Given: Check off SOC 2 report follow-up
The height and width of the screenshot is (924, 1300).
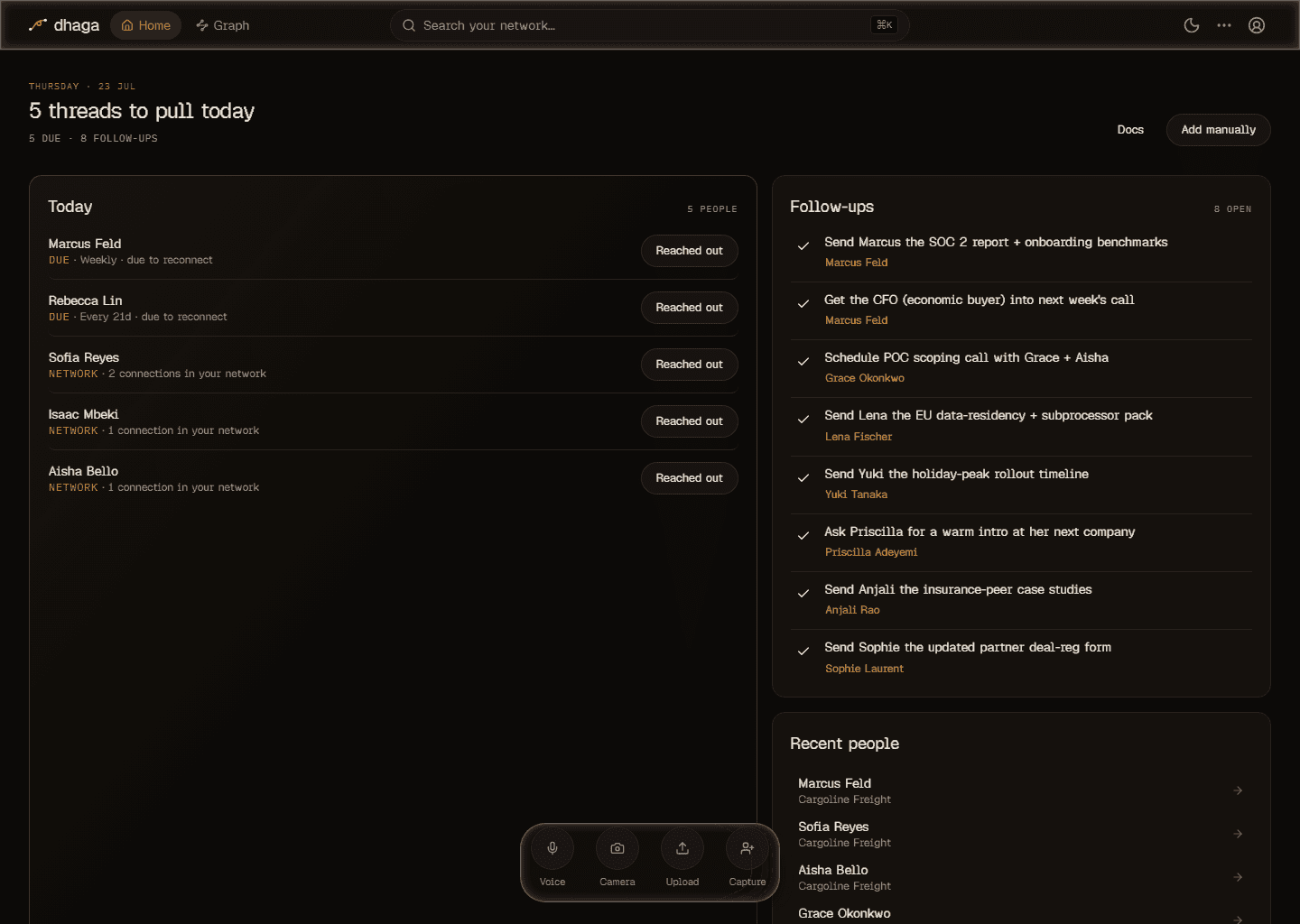Looking at the screenshot, I should pos(803,245).
